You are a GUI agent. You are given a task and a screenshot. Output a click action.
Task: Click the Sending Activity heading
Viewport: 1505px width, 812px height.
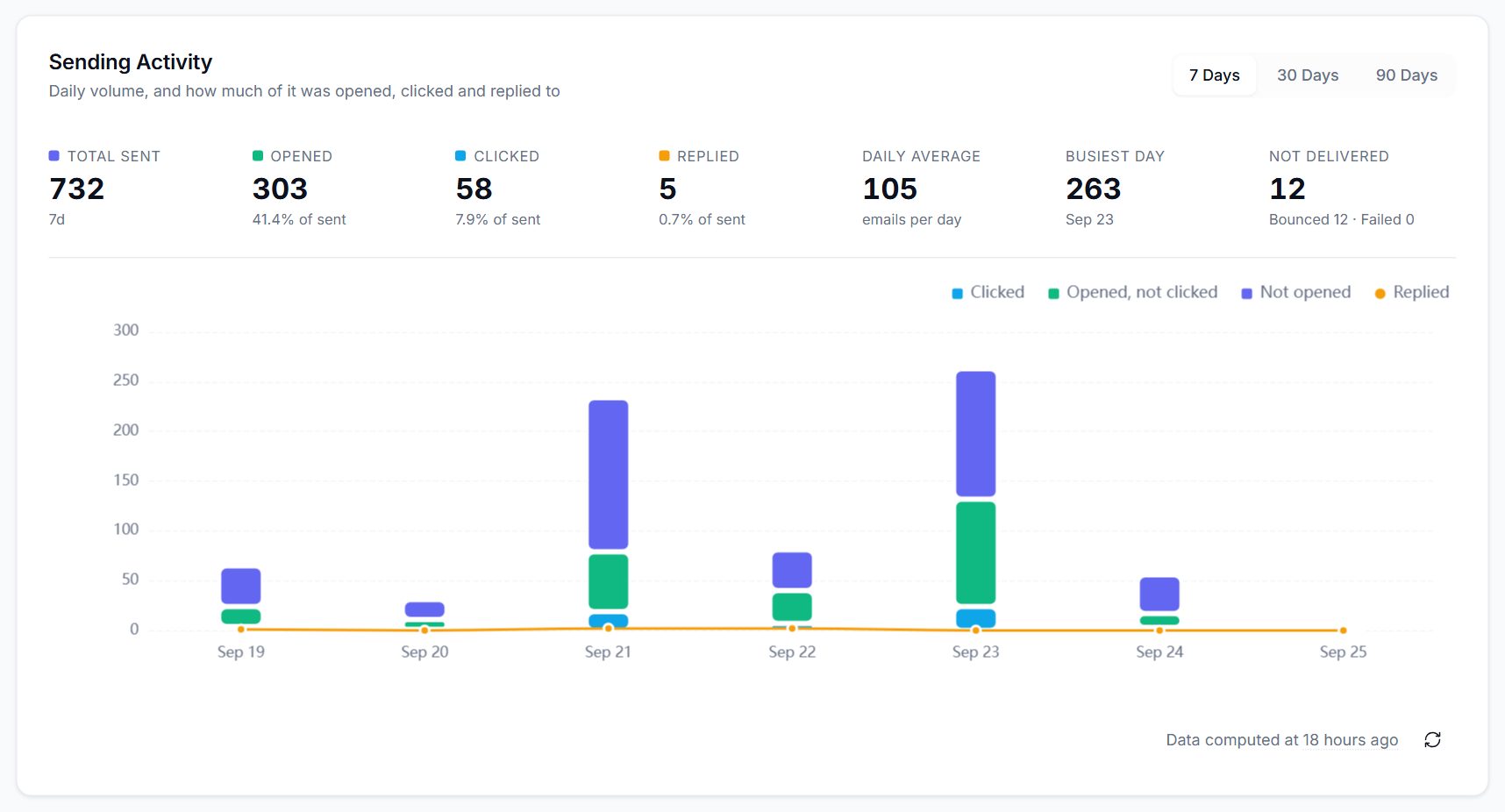131,62
